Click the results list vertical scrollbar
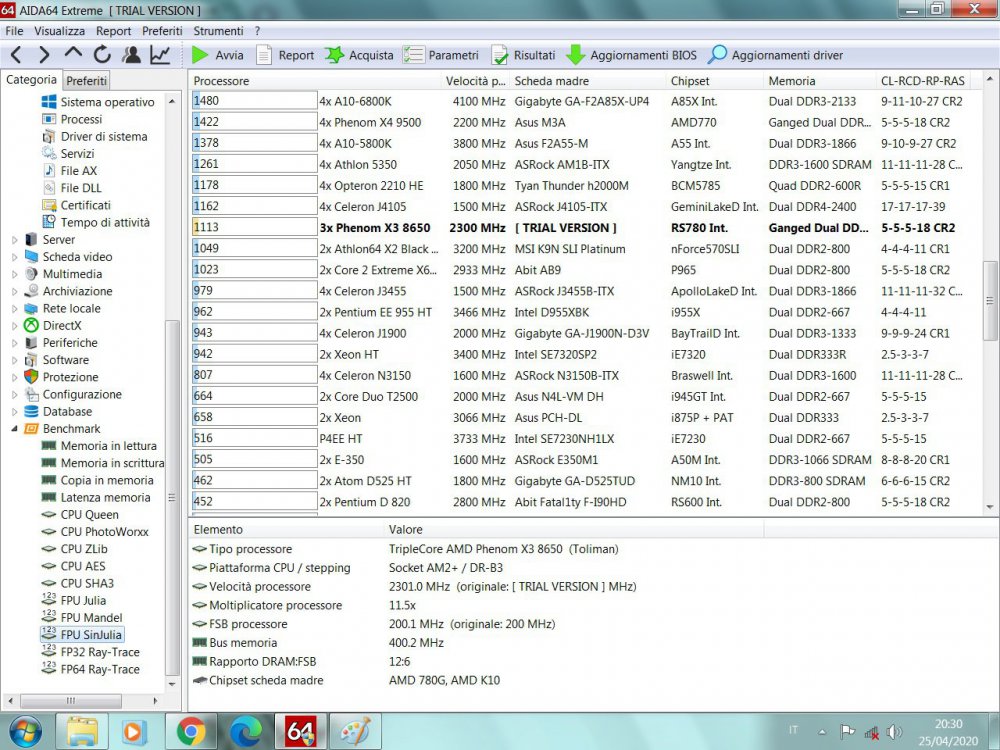 (990, 300)
